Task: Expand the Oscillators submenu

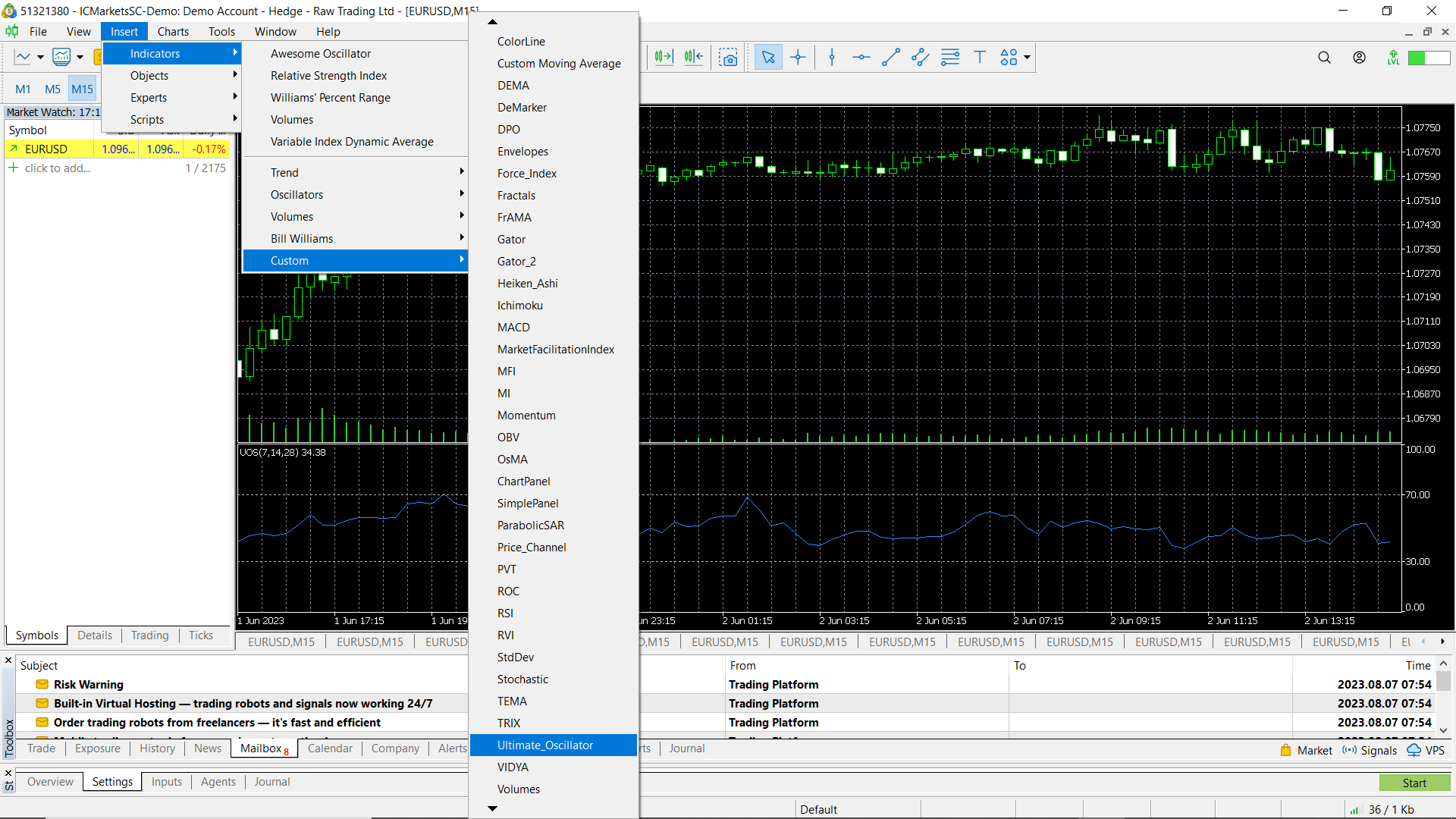Action: pos(356,195)
